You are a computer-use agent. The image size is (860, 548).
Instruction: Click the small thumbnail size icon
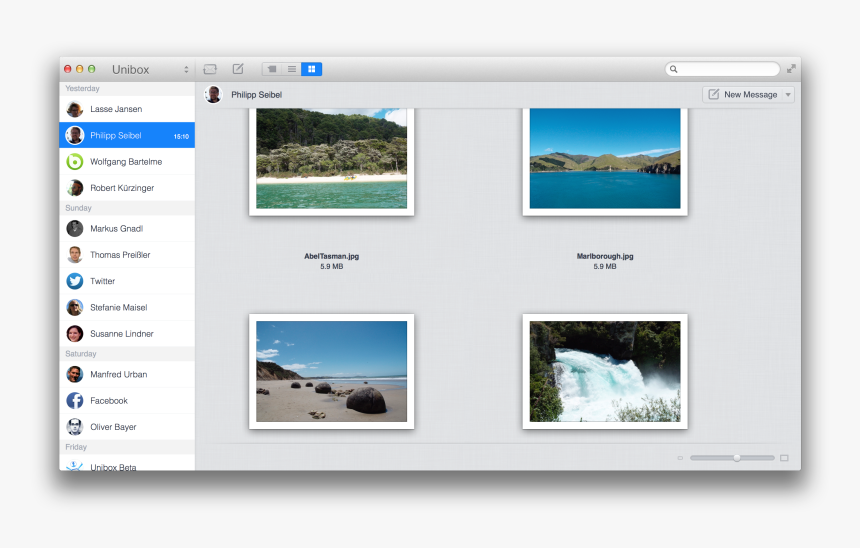pos(680,458)
